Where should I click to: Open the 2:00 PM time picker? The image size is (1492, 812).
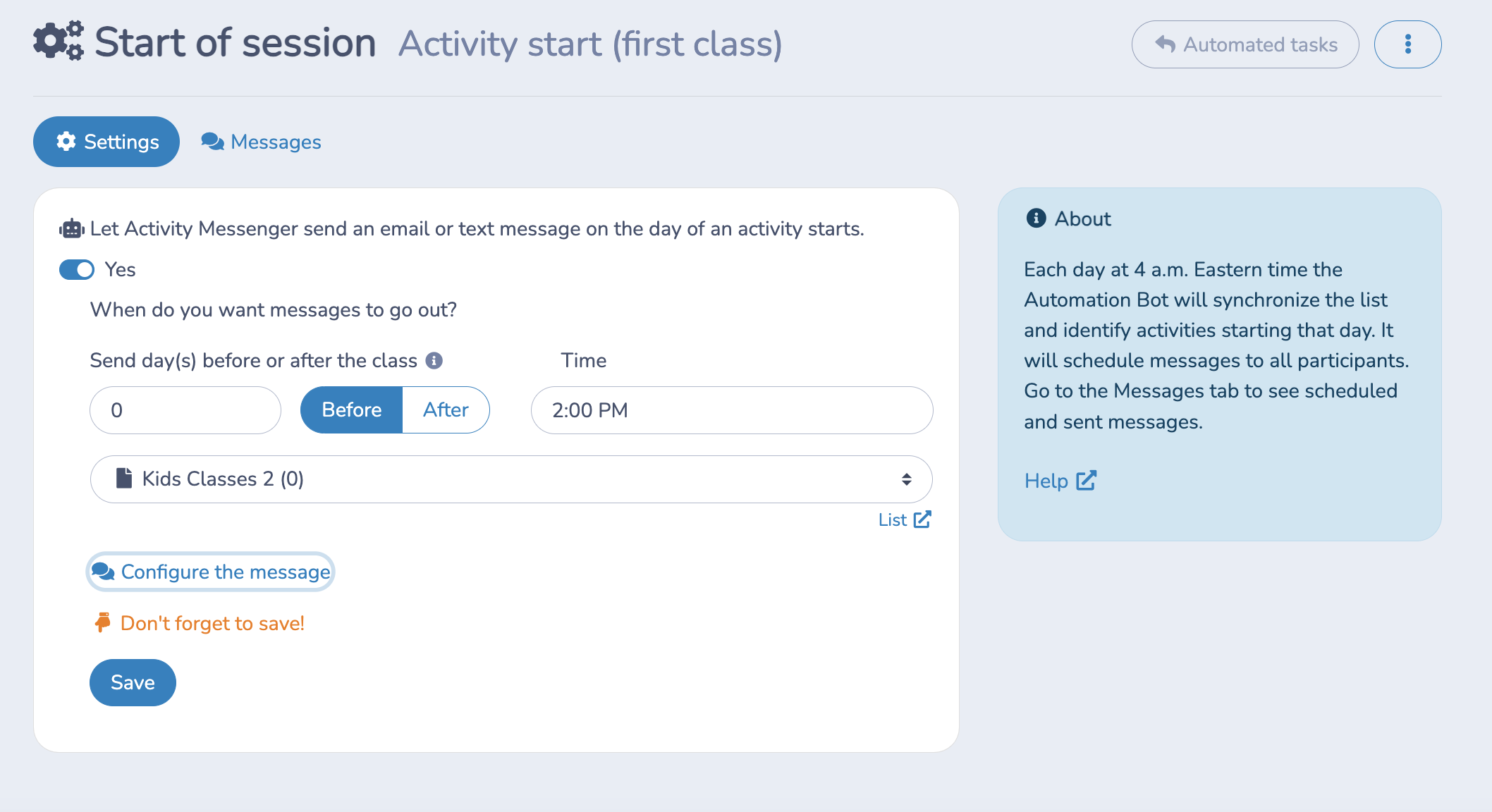[732, 410]
